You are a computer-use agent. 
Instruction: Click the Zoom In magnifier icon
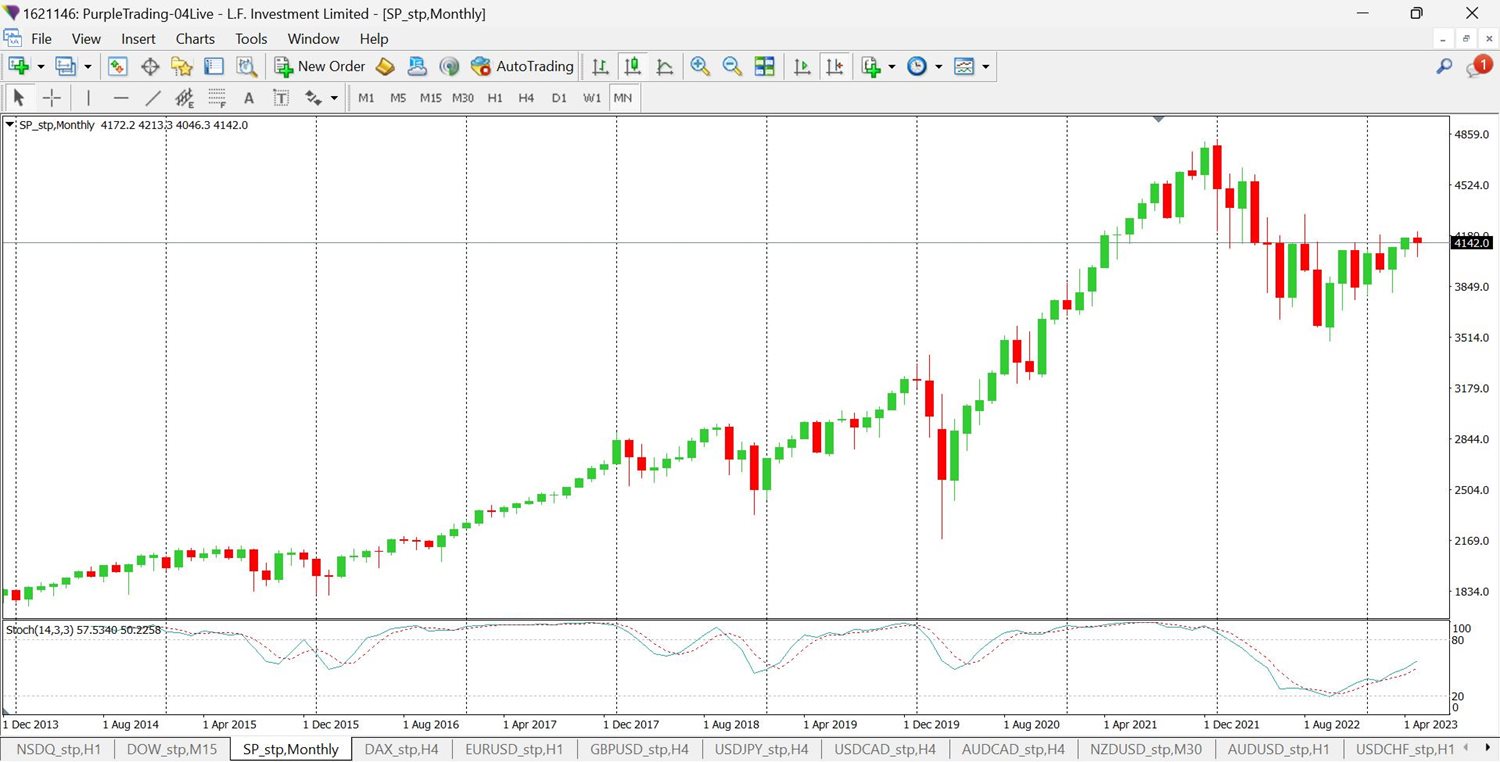[x=700, y=66]
